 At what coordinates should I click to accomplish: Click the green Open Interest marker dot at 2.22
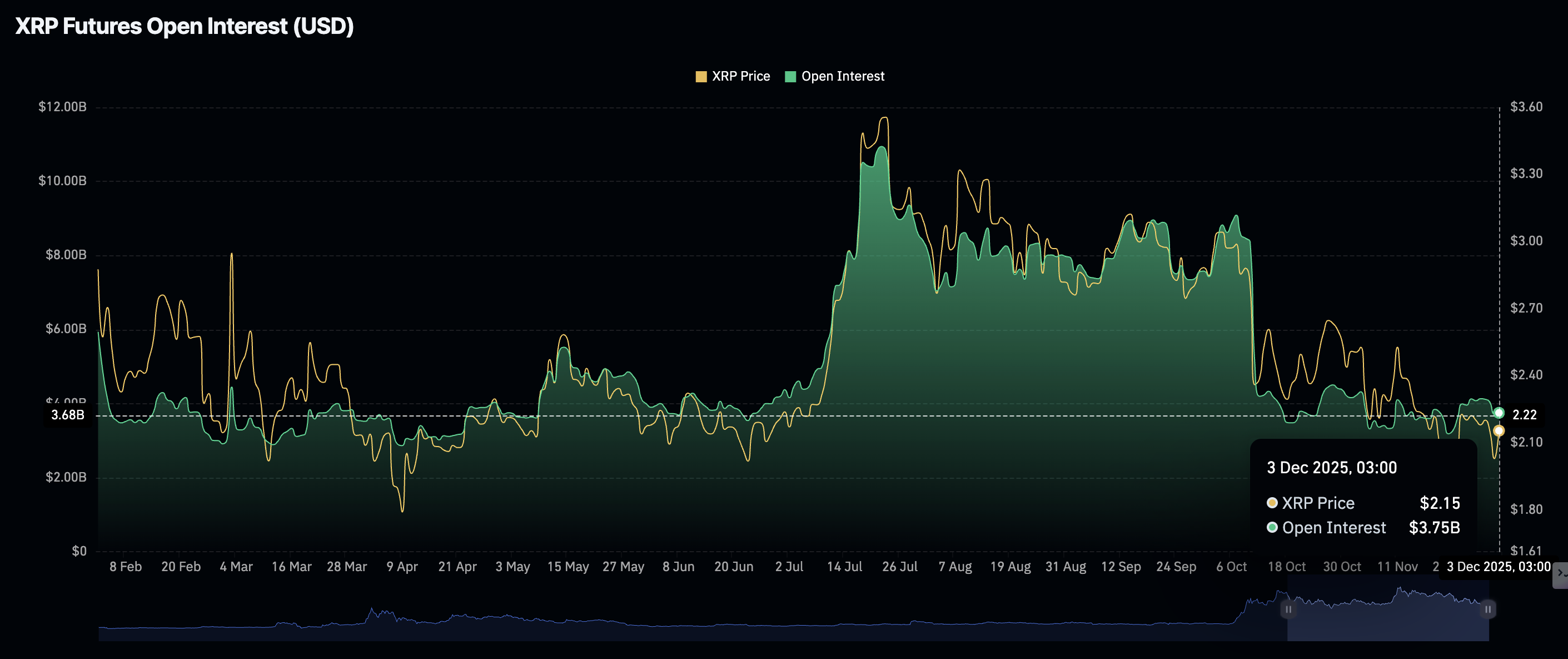tap(1499, 414)
